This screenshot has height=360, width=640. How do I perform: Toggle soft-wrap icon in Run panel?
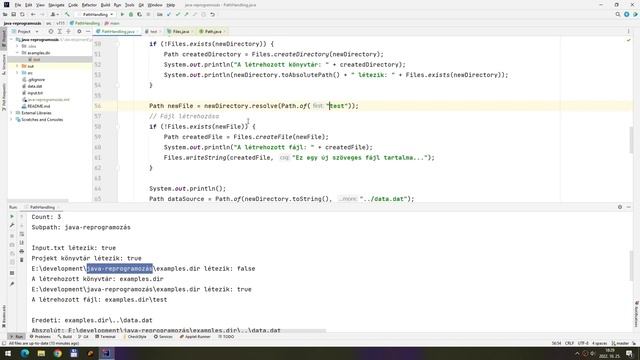[x=22, y=234]
